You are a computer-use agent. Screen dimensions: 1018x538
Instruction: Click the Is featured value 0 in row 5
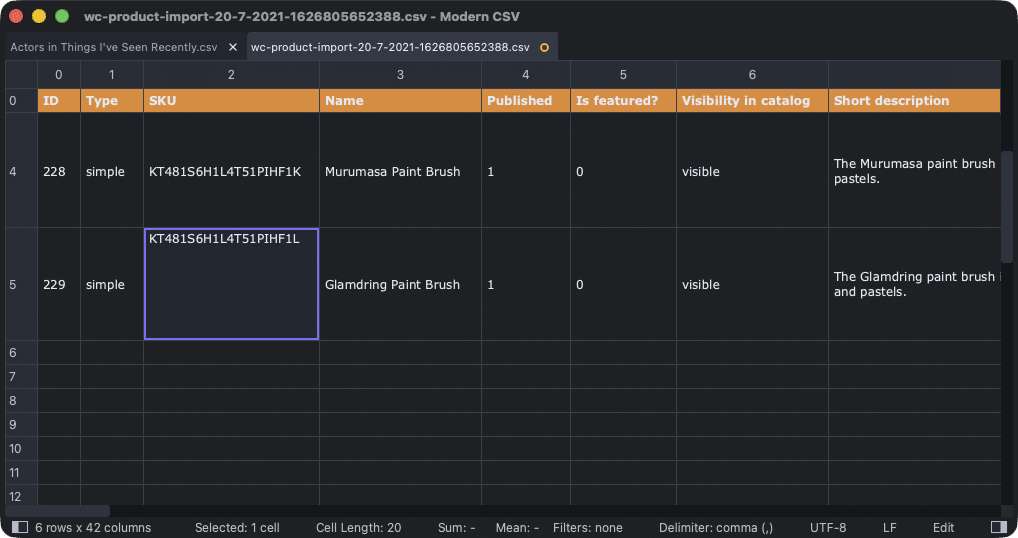click(623, 284)
